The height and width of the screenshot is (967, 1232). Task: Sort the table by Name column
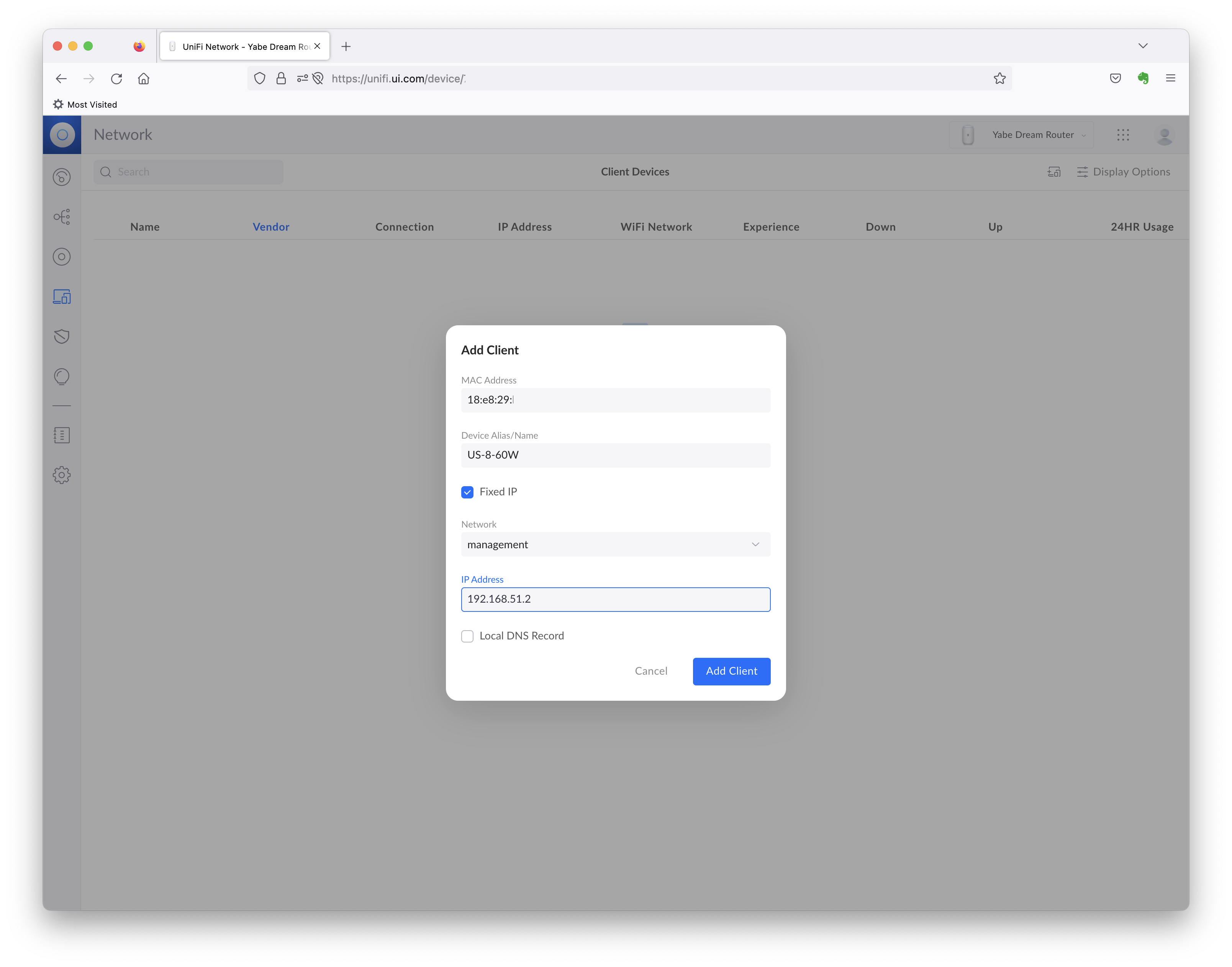[x=145, y=227]
